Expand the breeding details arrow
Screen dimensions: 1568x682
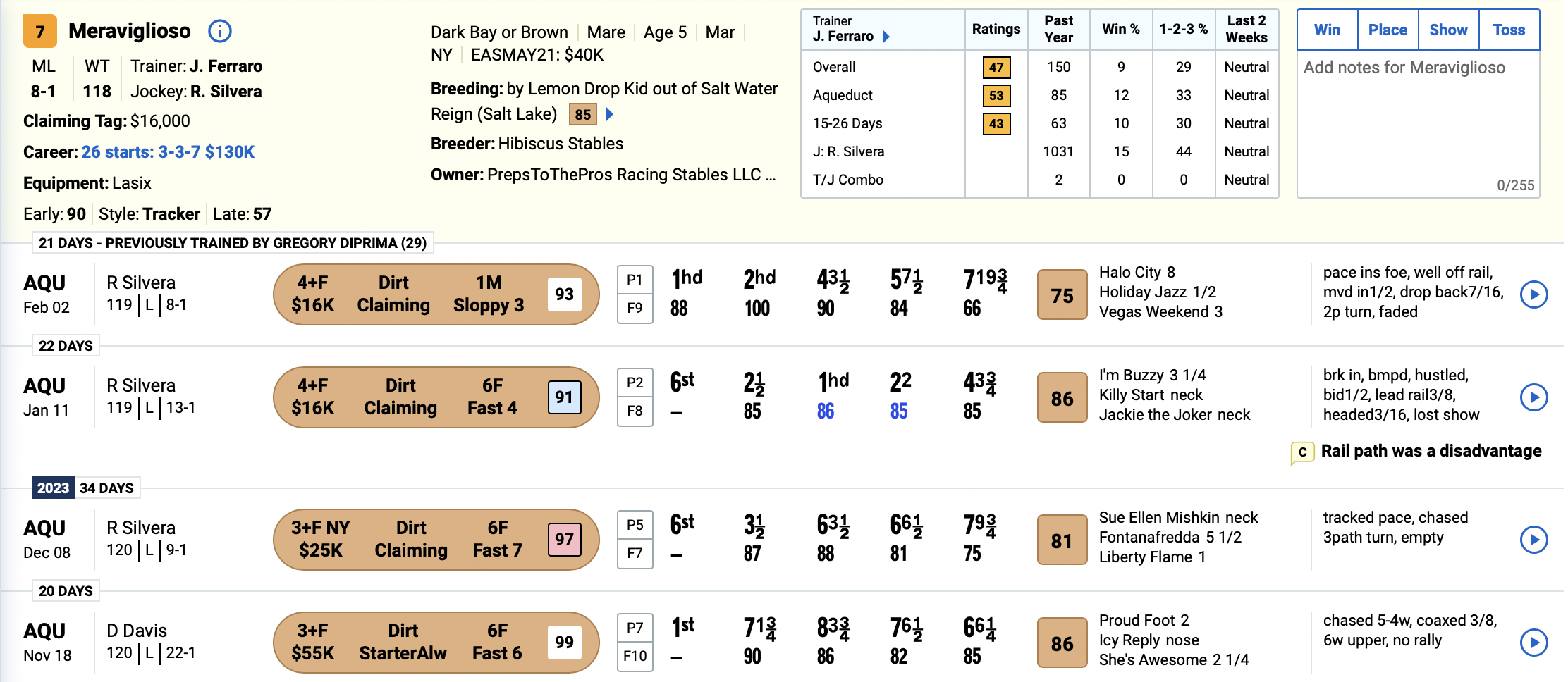click(610, 114)
